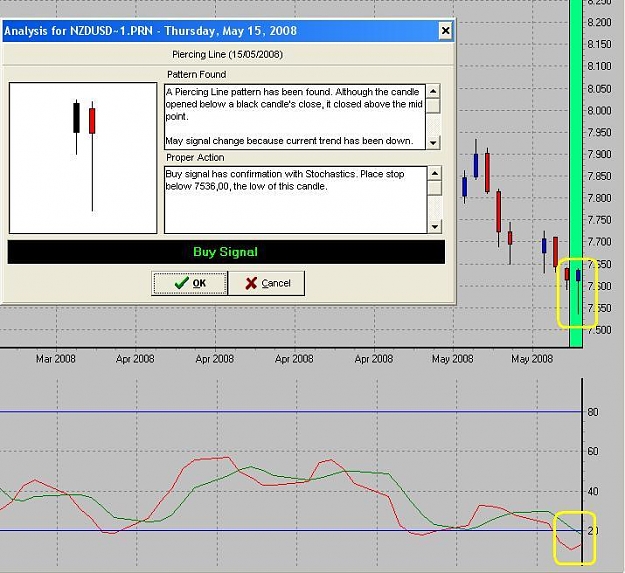Viewport: 625px width, 573px height.
Task: Click the Cancel button with red X
Action: (267, 283)
